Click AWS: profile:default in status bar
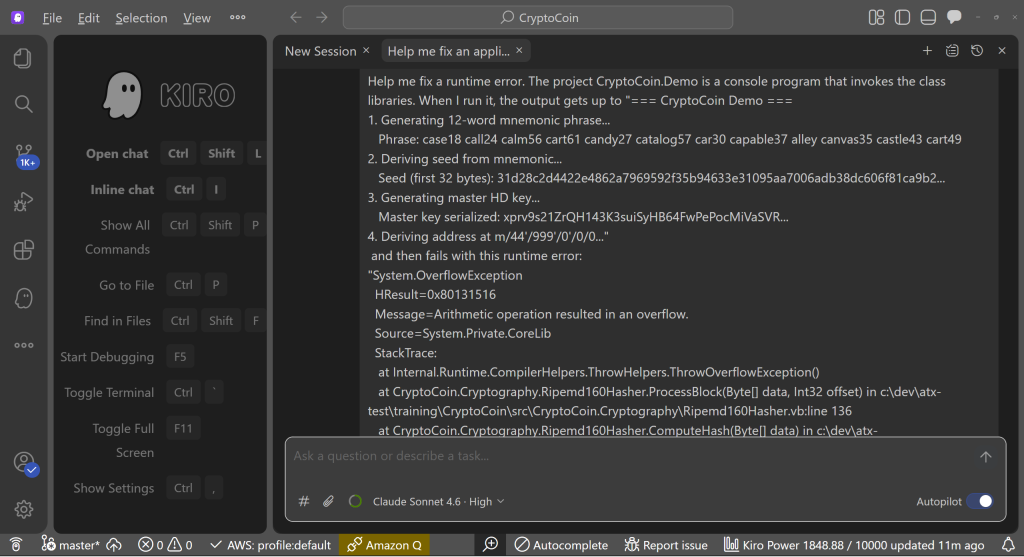1024x557 pixels. click(271, 545)
